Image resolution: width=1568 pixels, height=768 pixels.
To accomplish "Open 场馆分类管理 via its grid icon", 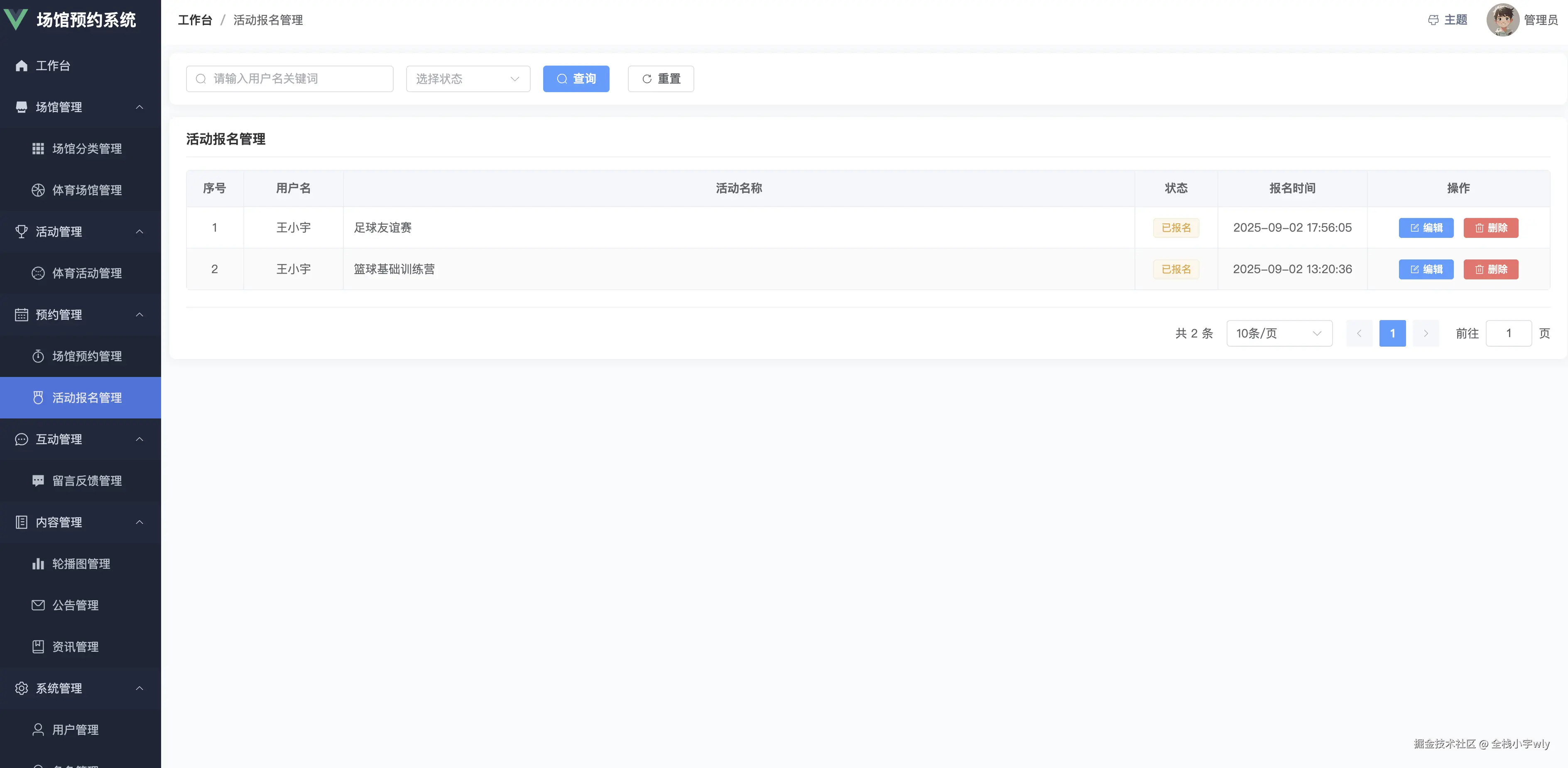I will [38, 149].
